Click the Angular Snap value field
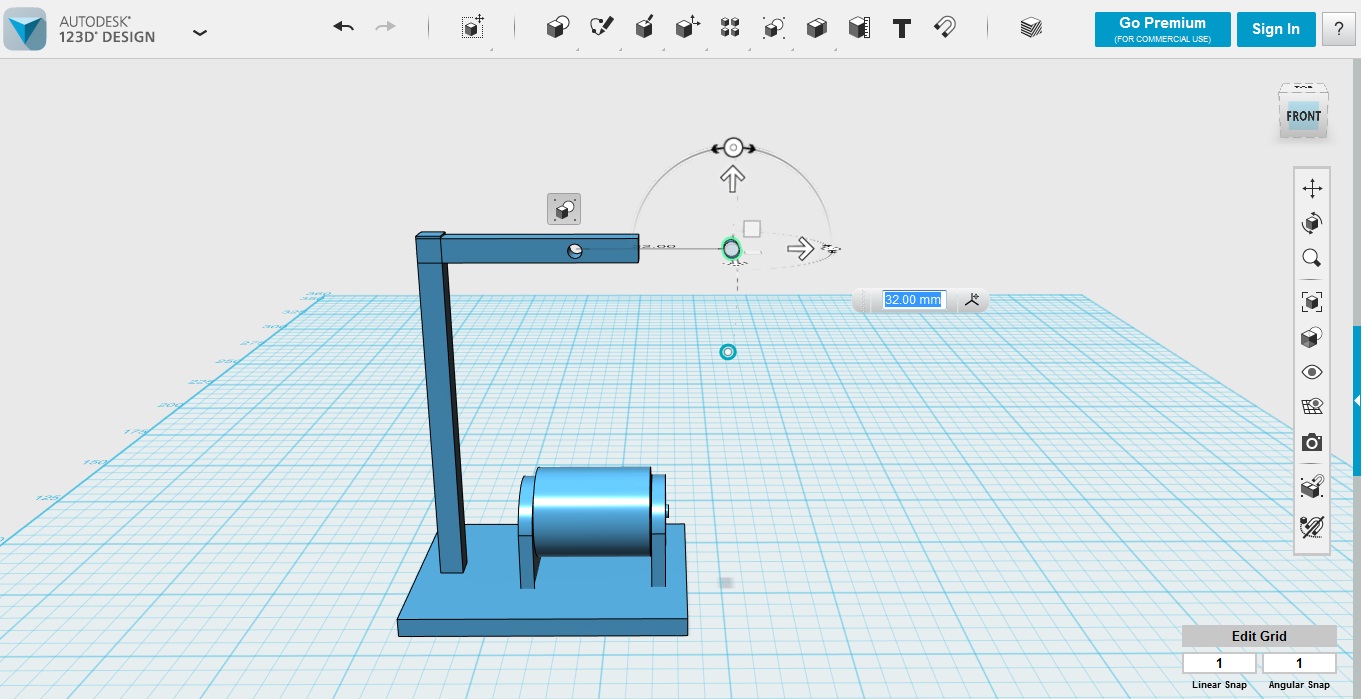 coord(1299,663)
